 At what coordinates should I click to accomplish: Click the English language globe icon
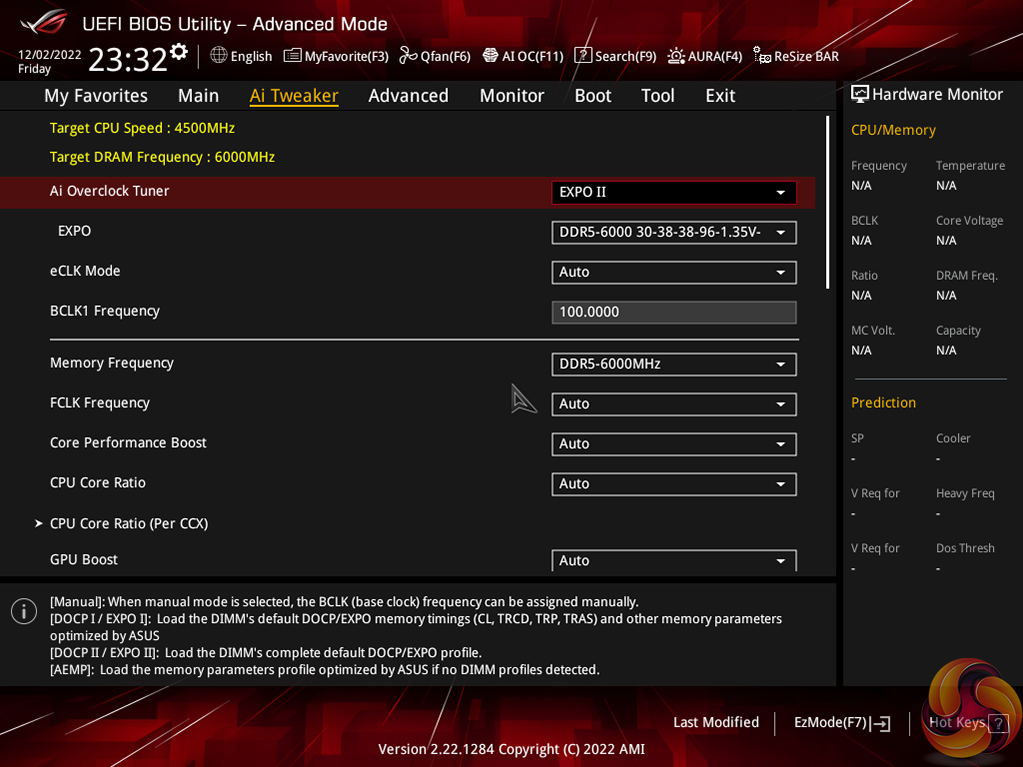pos(219,55)
